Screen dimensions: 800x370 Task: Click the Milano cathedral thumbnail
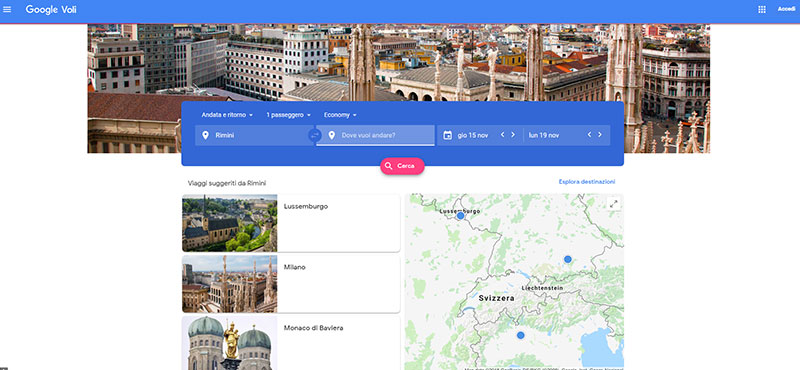(230, 284)
